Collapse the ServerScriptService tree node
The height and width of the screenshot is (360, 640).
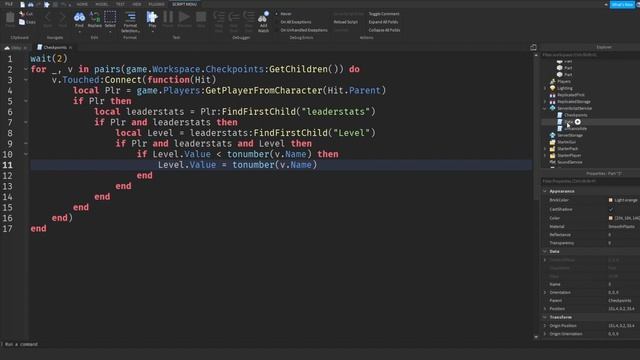(545, 109)
